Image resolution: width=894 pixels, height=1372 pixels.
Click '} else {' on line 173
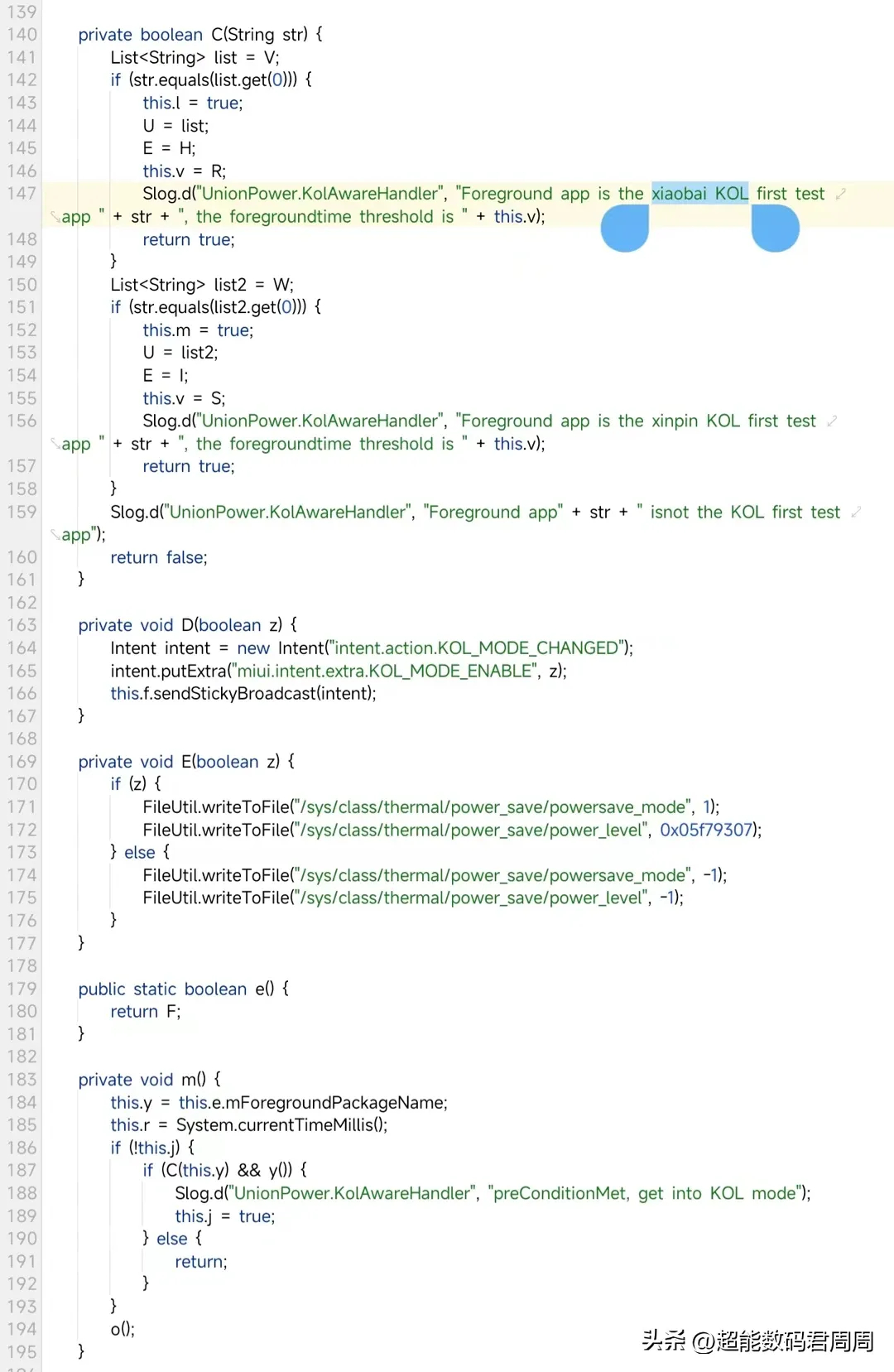click(140, 853)
